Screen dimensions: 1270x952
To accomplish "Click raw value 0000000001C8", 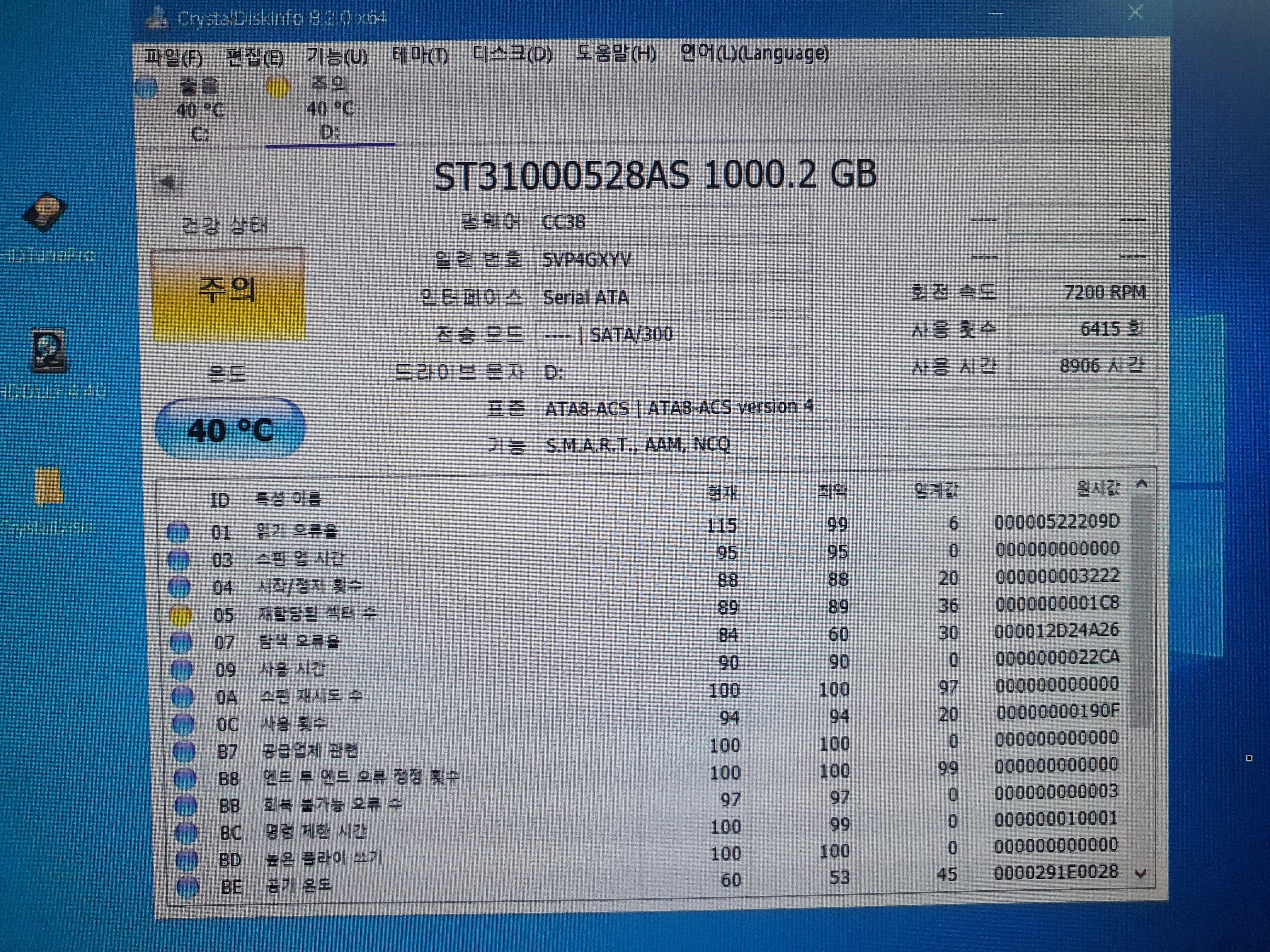I will pos(1057,604).
